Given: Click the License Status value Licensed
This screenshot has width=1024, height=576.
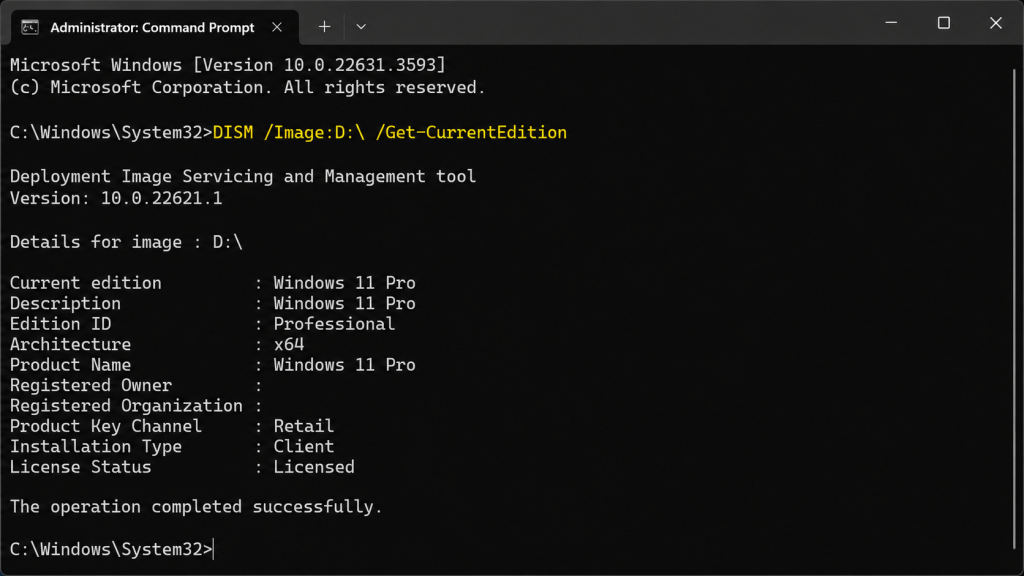Looking at the screenshot, I should (314, 467).
